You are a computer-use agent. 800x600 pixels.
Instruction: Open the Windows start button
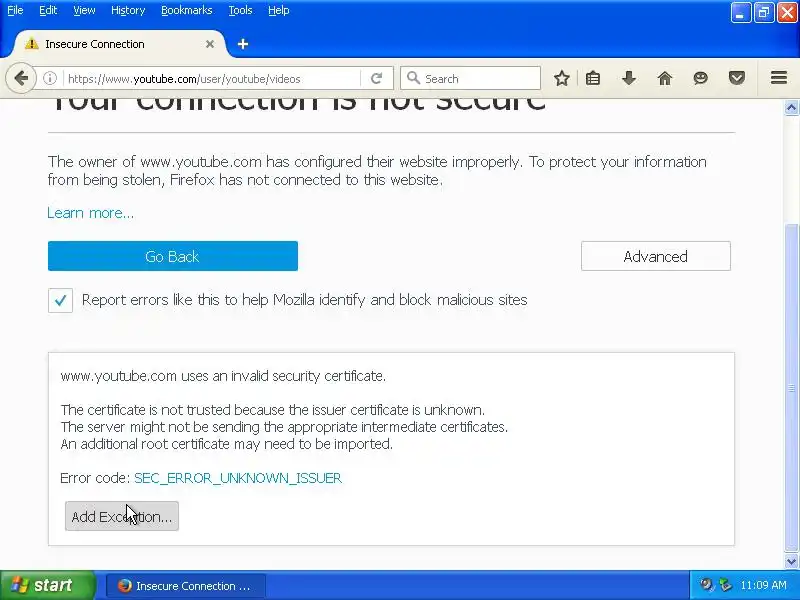point(47,585)
